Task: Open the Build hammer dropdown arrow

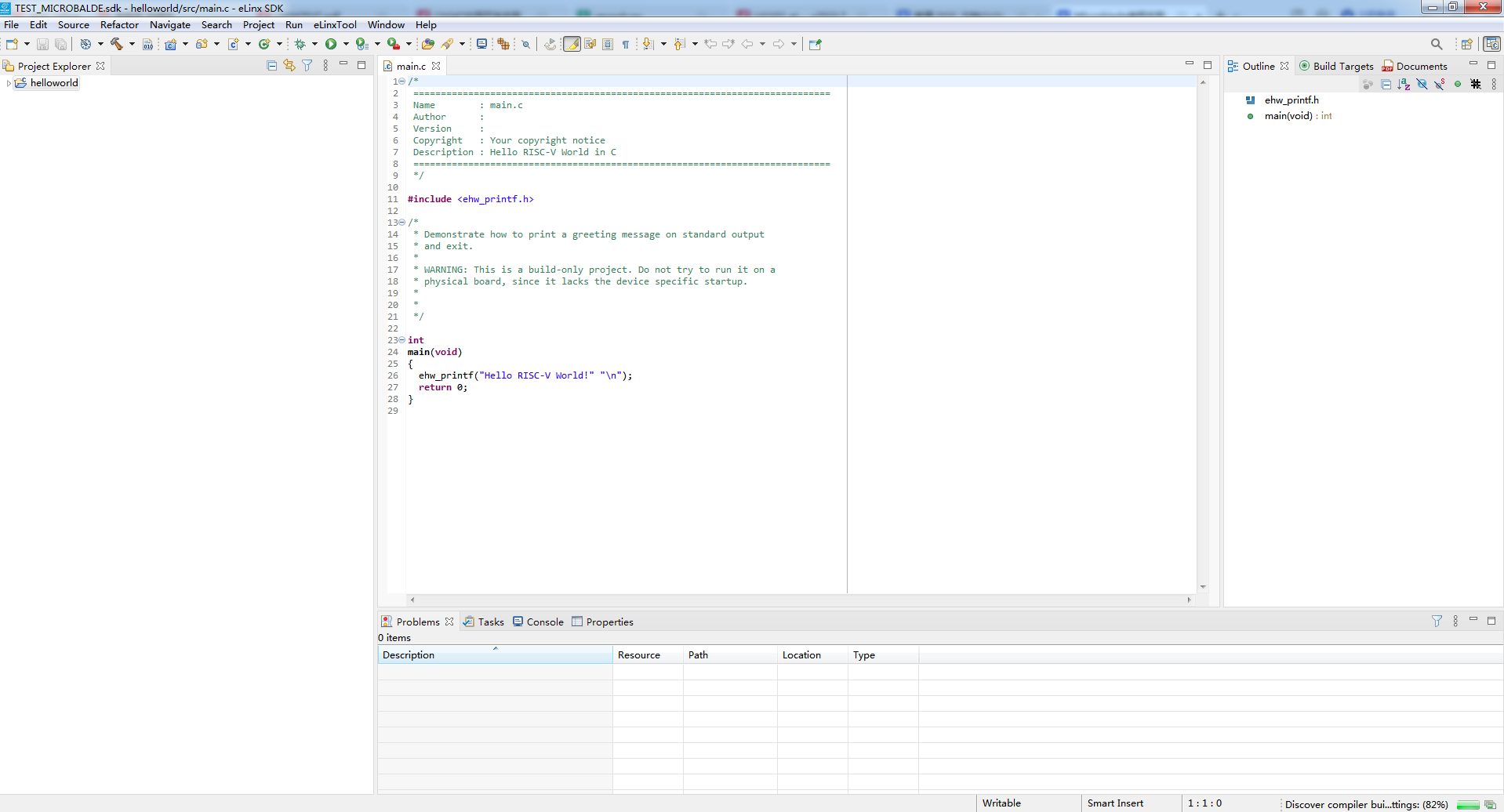Action: tap(132, 45)
